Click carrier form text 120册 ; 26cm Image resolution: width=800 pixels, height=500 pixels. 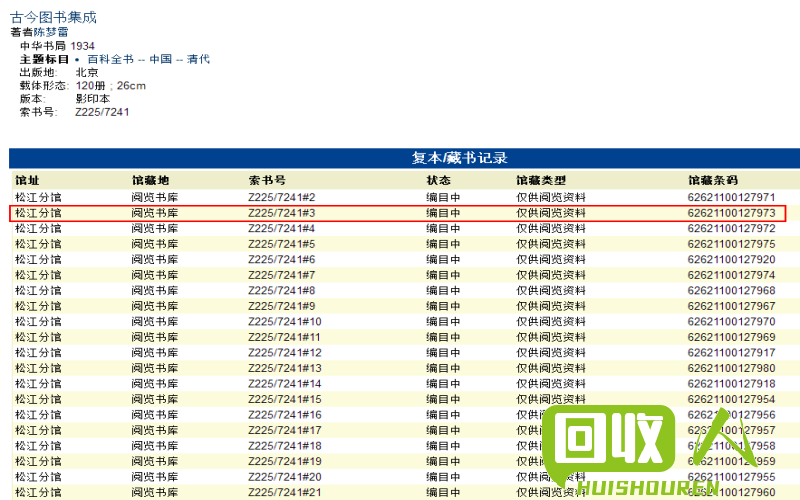(x=111, y=86)
